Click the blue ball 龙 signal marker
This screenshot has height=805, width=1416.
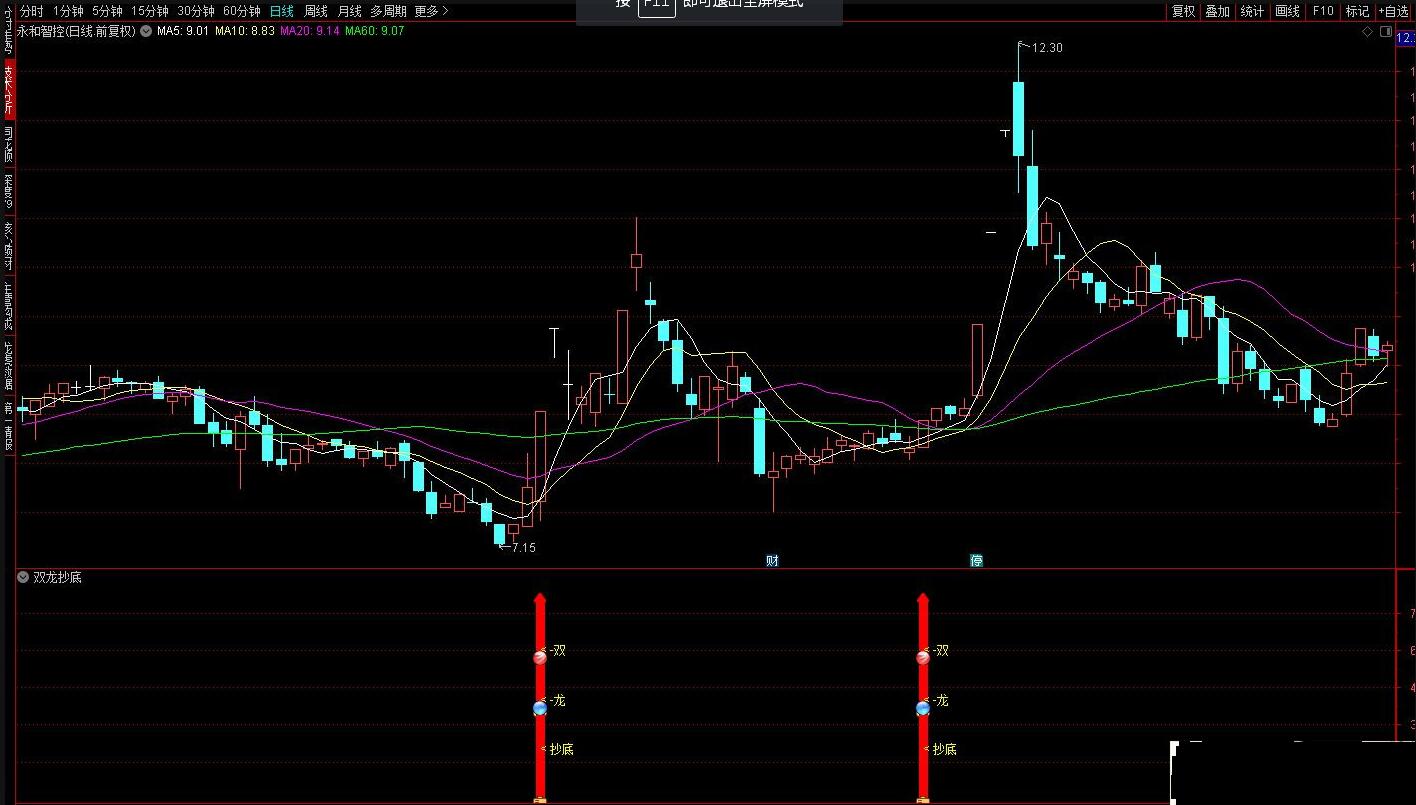coord(540,708)
